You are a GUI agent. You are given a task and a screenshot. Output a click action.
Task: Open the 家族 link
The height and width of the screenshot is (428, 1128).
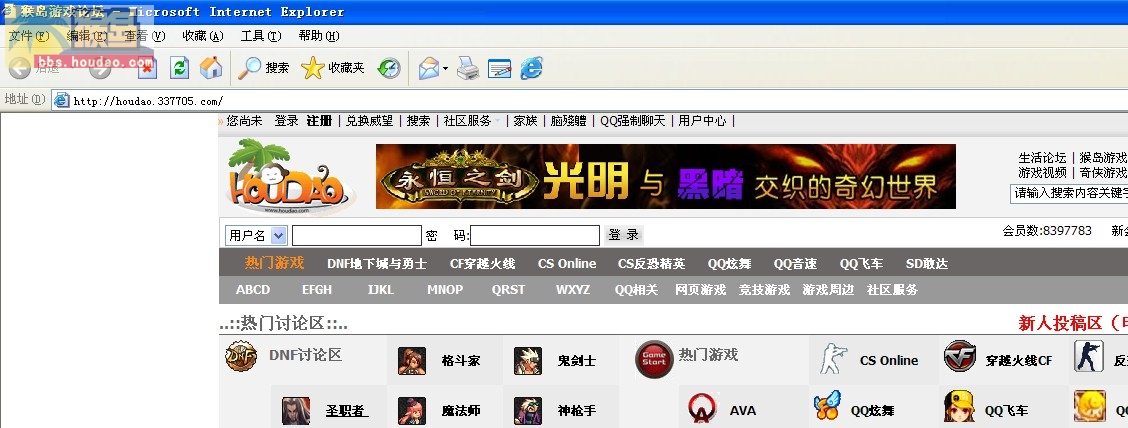pyautogui.click(x=526, y=121)
